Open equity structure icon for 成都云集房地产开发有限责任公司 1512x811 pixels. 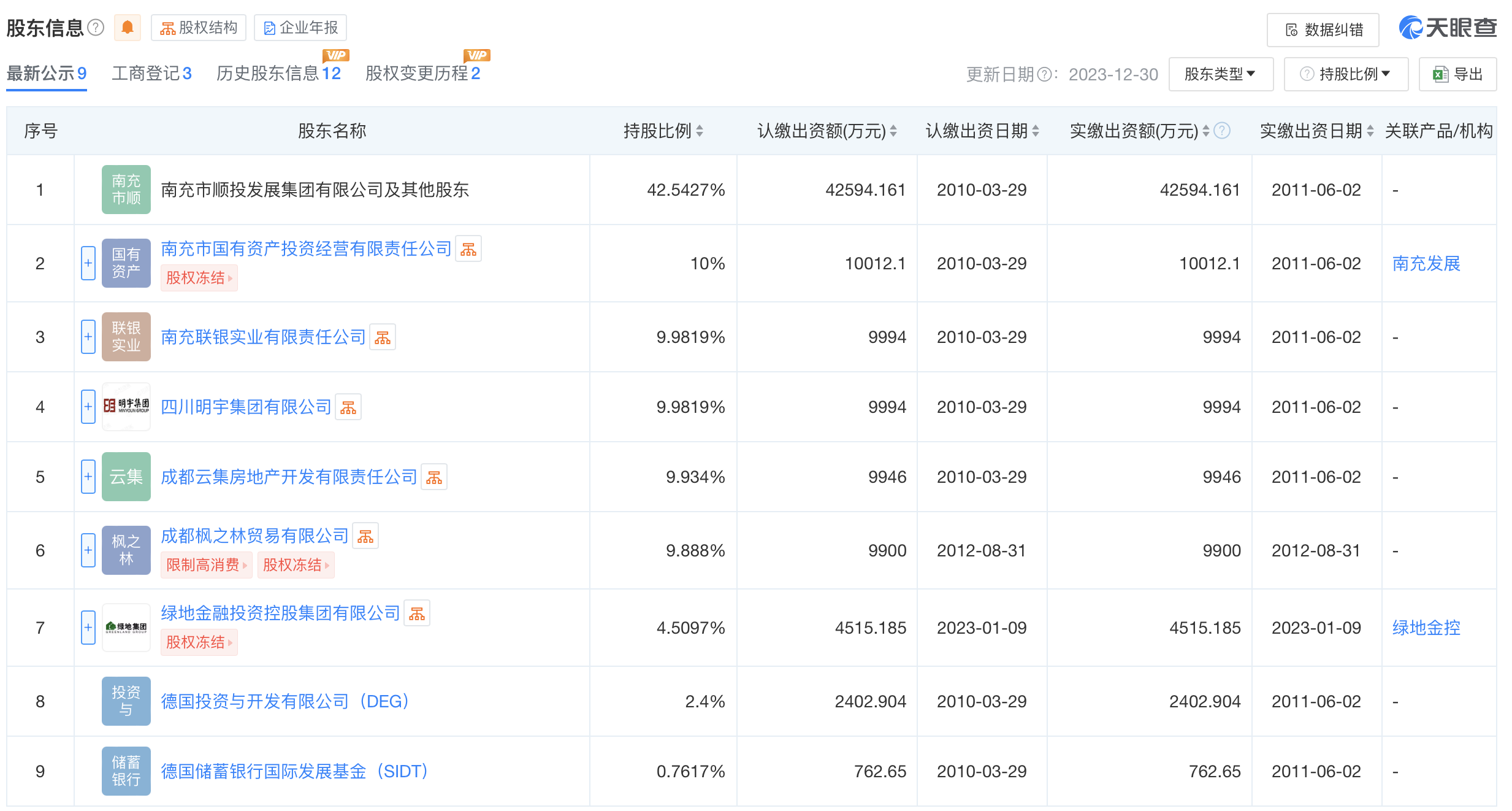pyautogui.click(x=434, y=477)
